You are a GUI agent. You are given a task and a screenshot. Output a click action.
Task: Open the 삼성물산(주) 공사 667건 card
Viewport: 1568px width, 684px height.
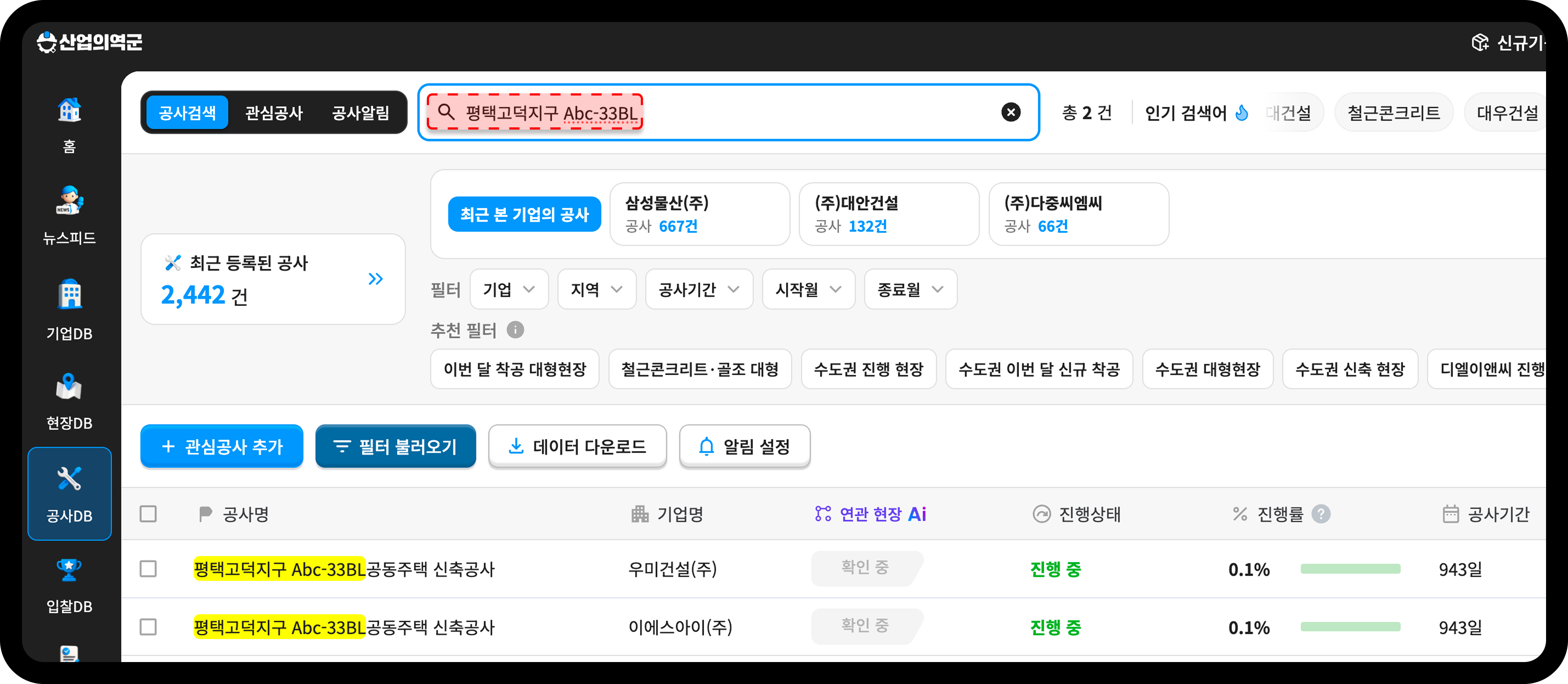[x=699, y=214]
